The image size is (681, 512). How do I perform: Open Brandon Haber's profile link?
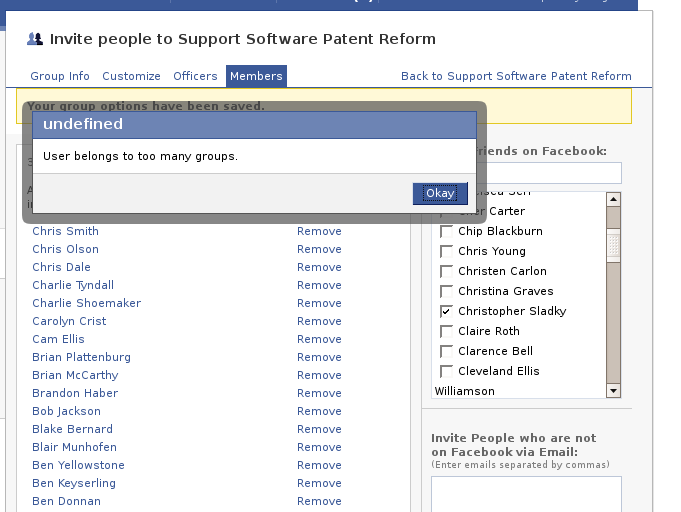(75, 393)
